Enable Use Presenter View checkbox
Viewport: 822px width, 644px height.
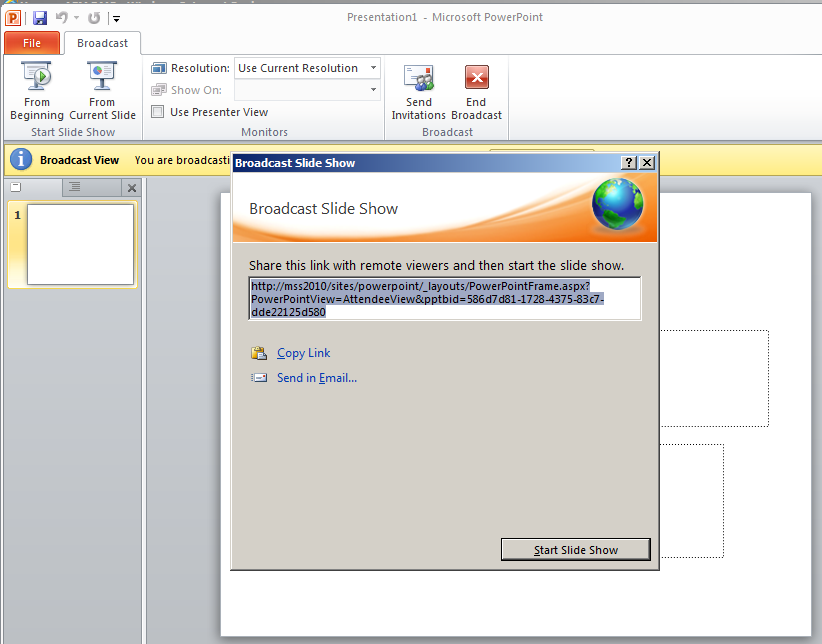[x=158, y=112]
